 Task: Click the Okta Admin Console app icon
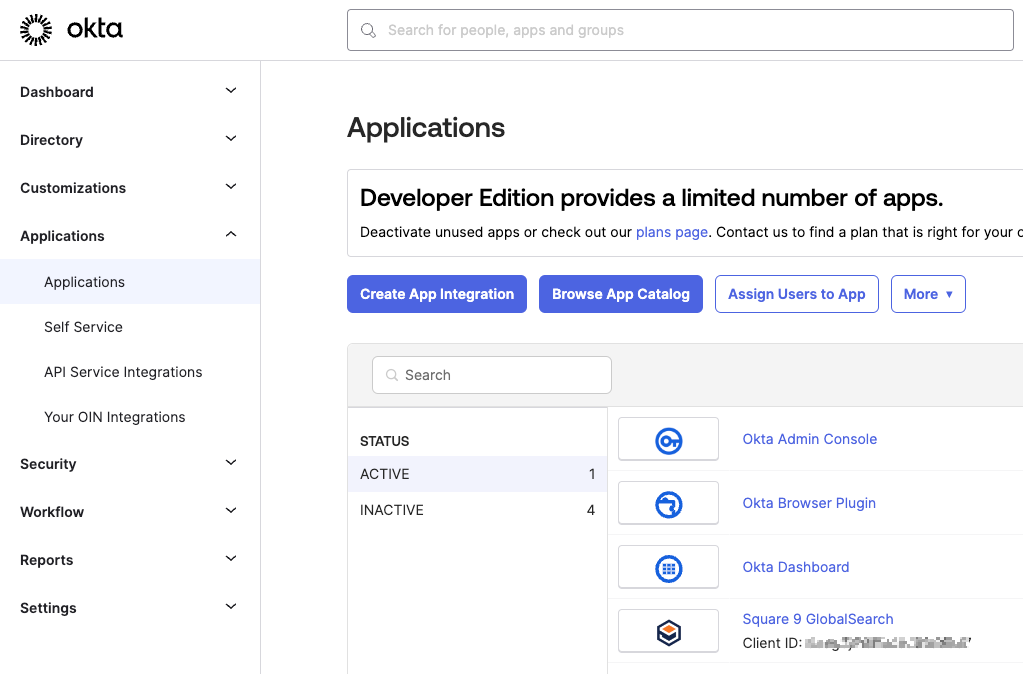(668, 440)
